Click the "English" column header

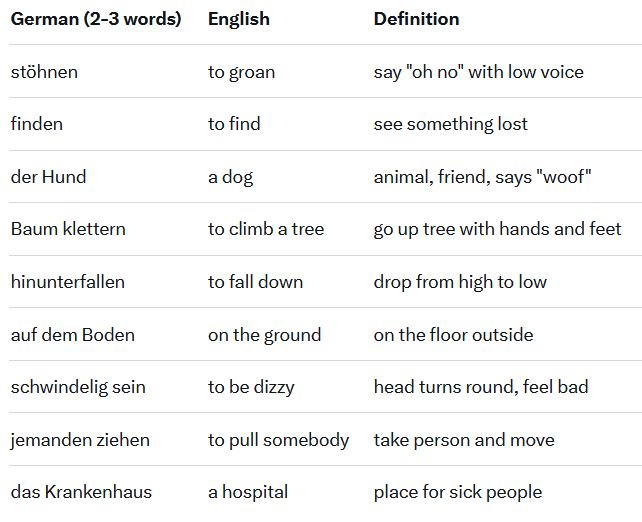pos(241,19)
